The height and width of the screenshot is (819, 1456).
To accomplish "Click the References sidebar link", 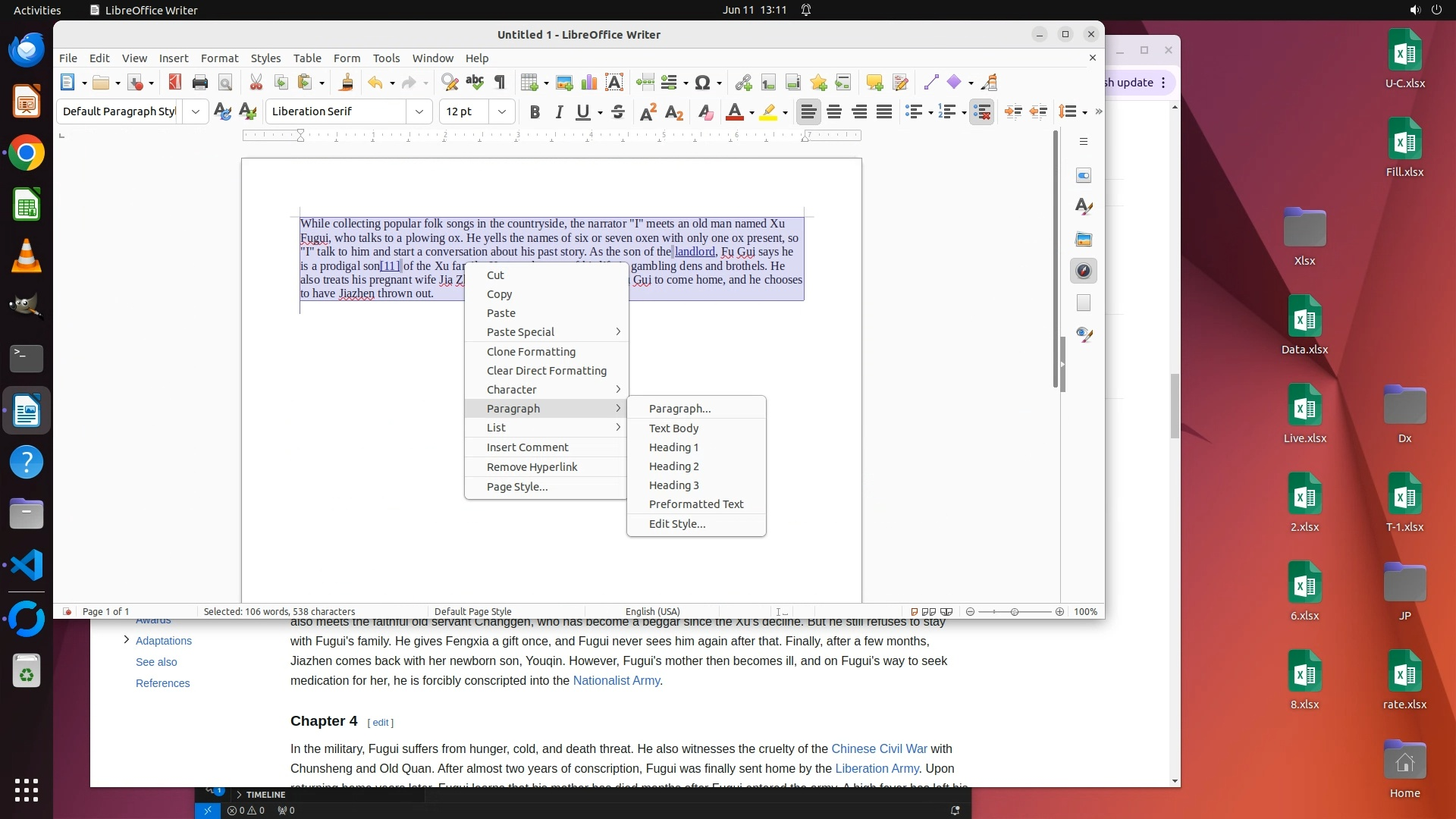I will (x=162, y=683).
